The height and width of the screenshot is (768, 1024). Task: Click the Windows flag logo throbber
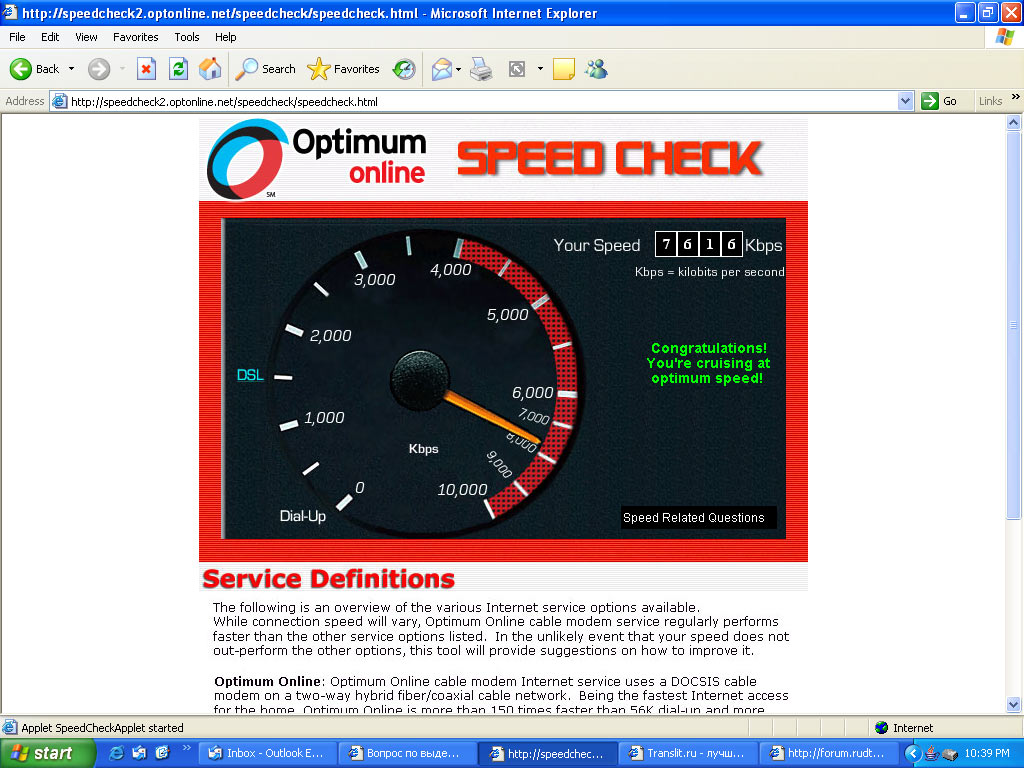(1004, 37)
